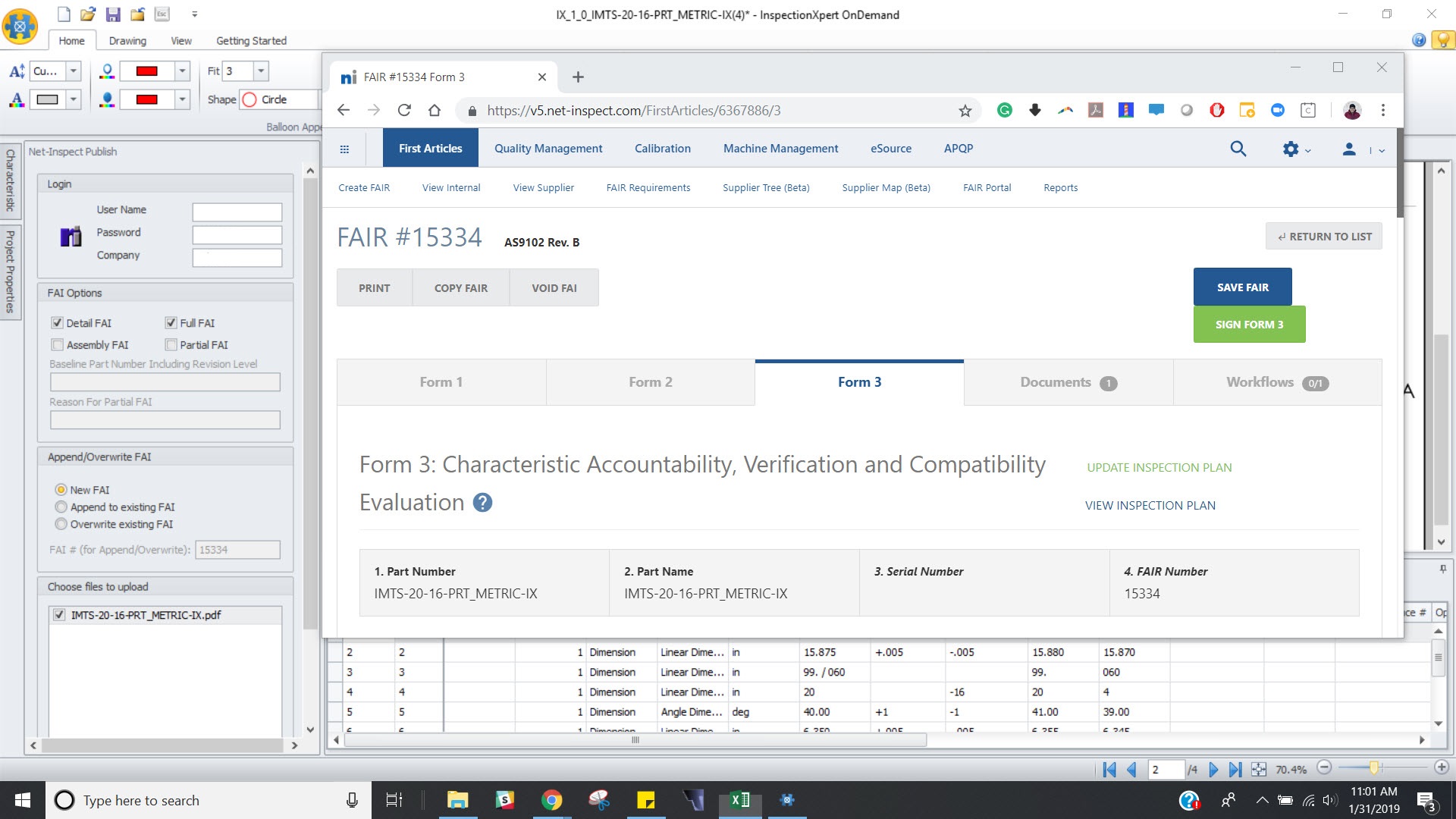Switch to the Drawing ribbon tab
Viewport: 1456px width, 819px height.
[x=127, y=40]
